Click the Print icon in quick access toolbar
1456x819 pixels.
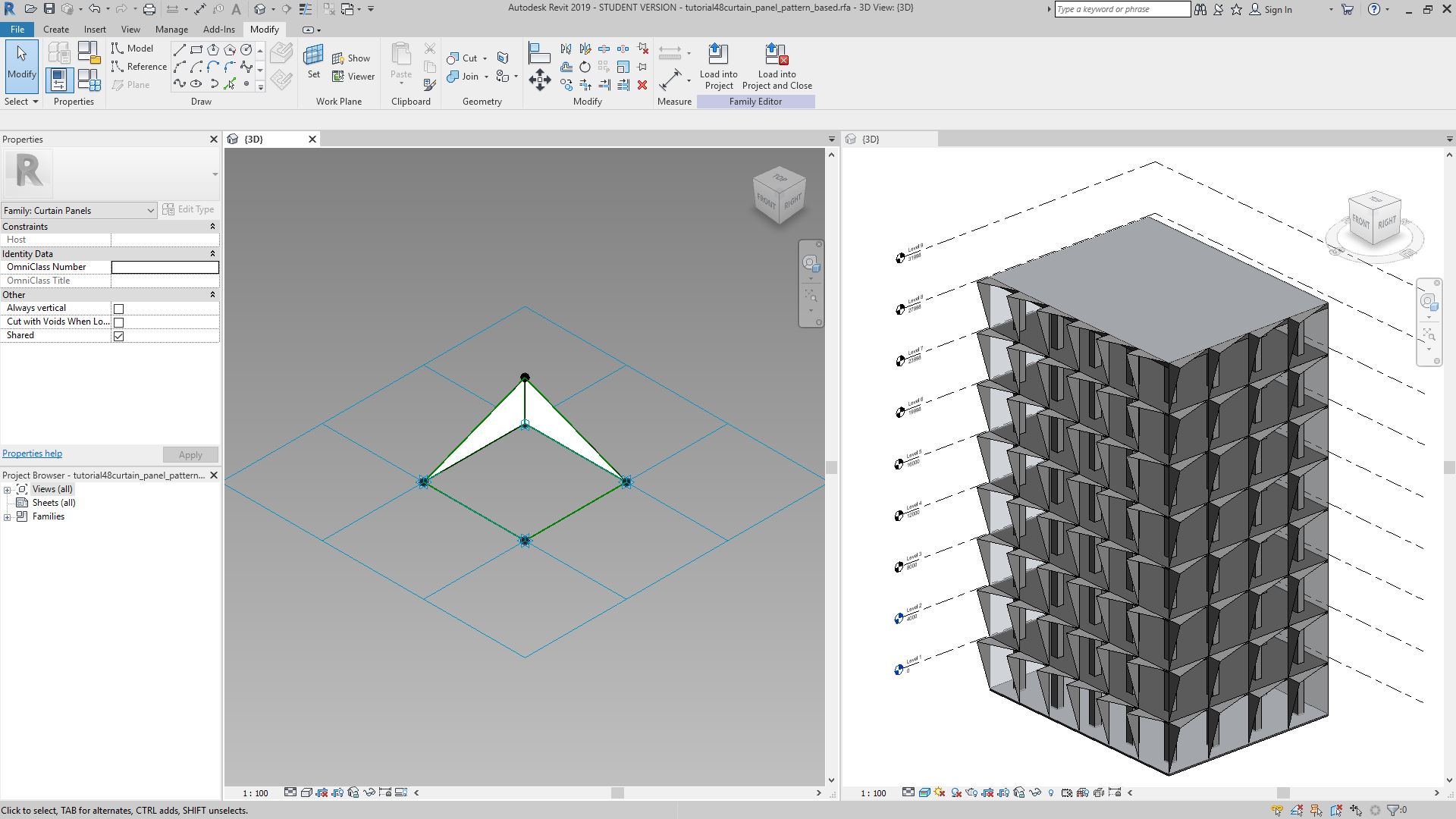[x=149, y=9]
